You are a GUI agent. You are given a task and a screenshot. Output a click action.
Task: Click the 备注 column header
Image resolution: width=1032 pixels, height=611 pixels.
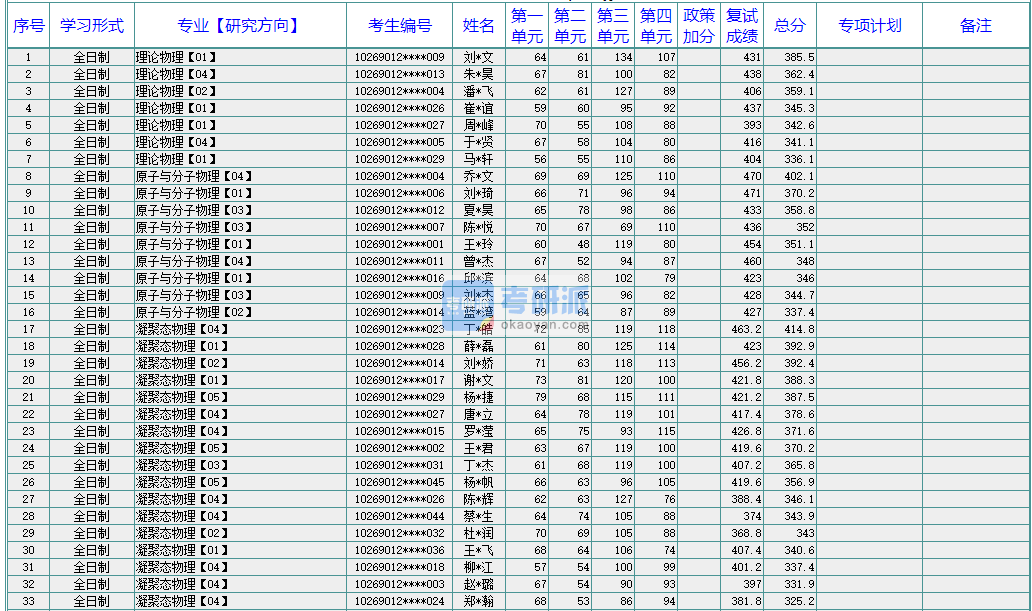[975, 26]
